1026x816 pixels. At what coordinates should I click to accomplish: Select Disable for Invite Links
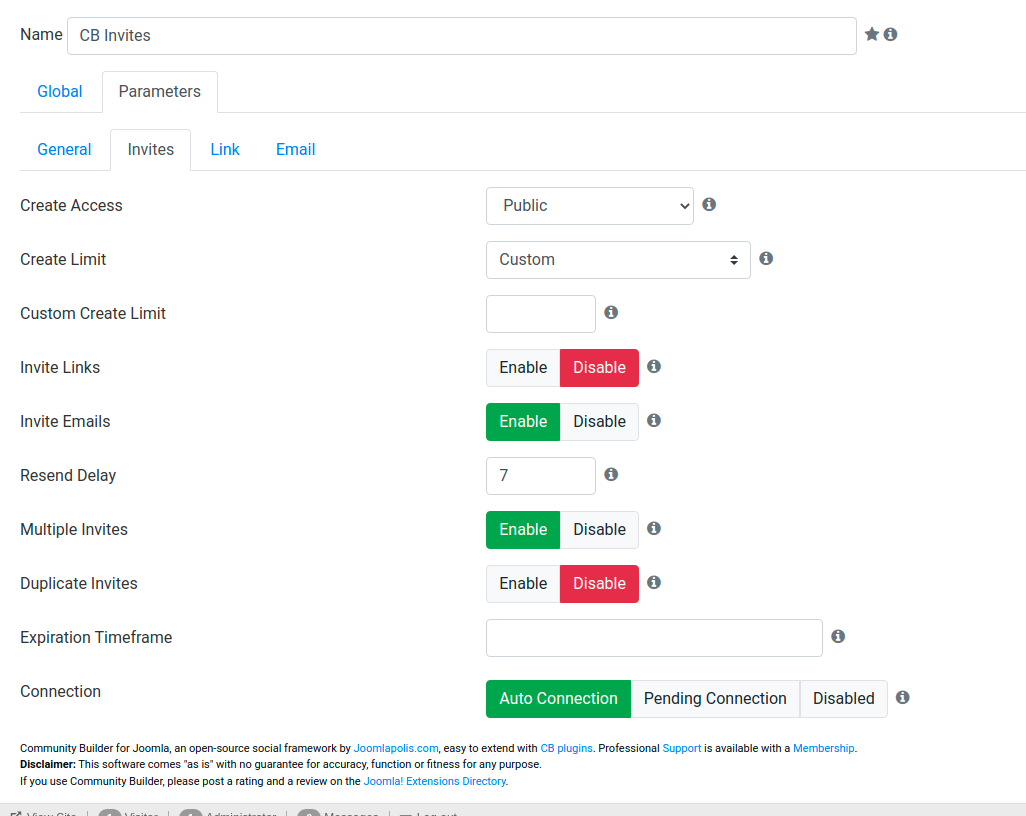click(599, 368)
